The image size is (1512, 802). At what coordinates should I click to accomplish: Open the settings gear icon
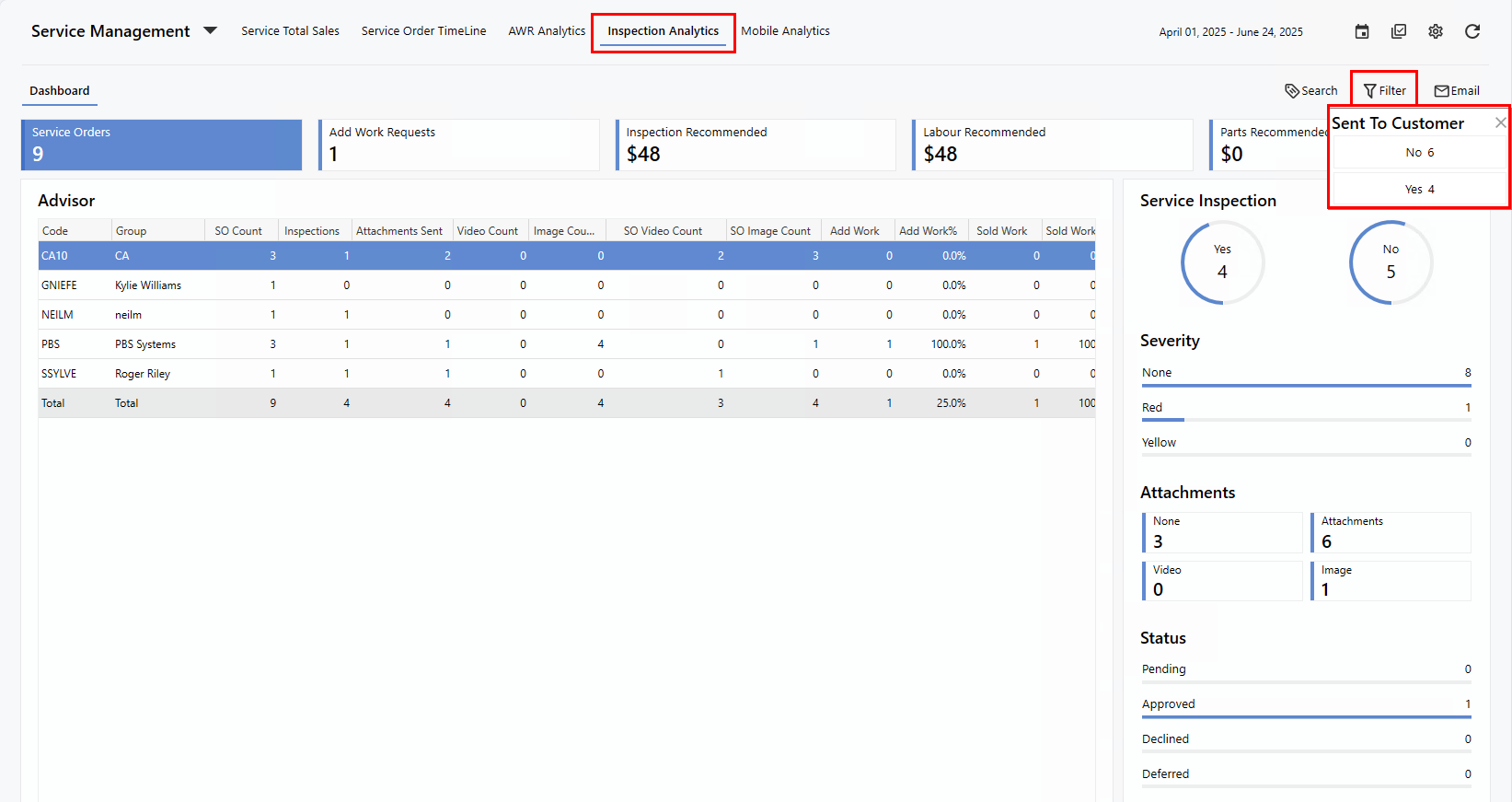click(1436, 31)
